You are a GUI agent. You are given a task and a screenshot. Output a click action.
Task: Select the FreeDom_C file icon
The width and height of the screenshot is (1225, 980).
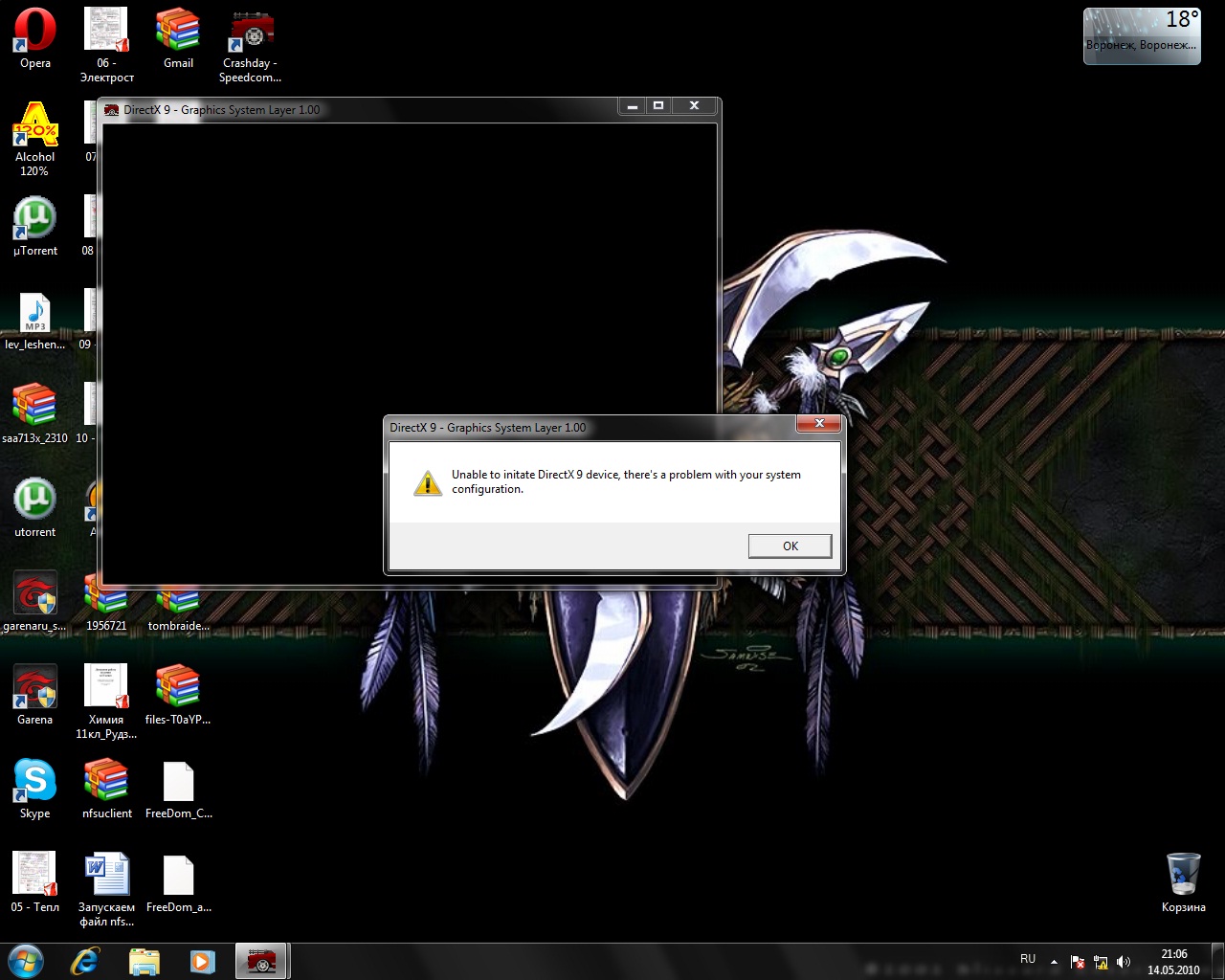(178, 789)
